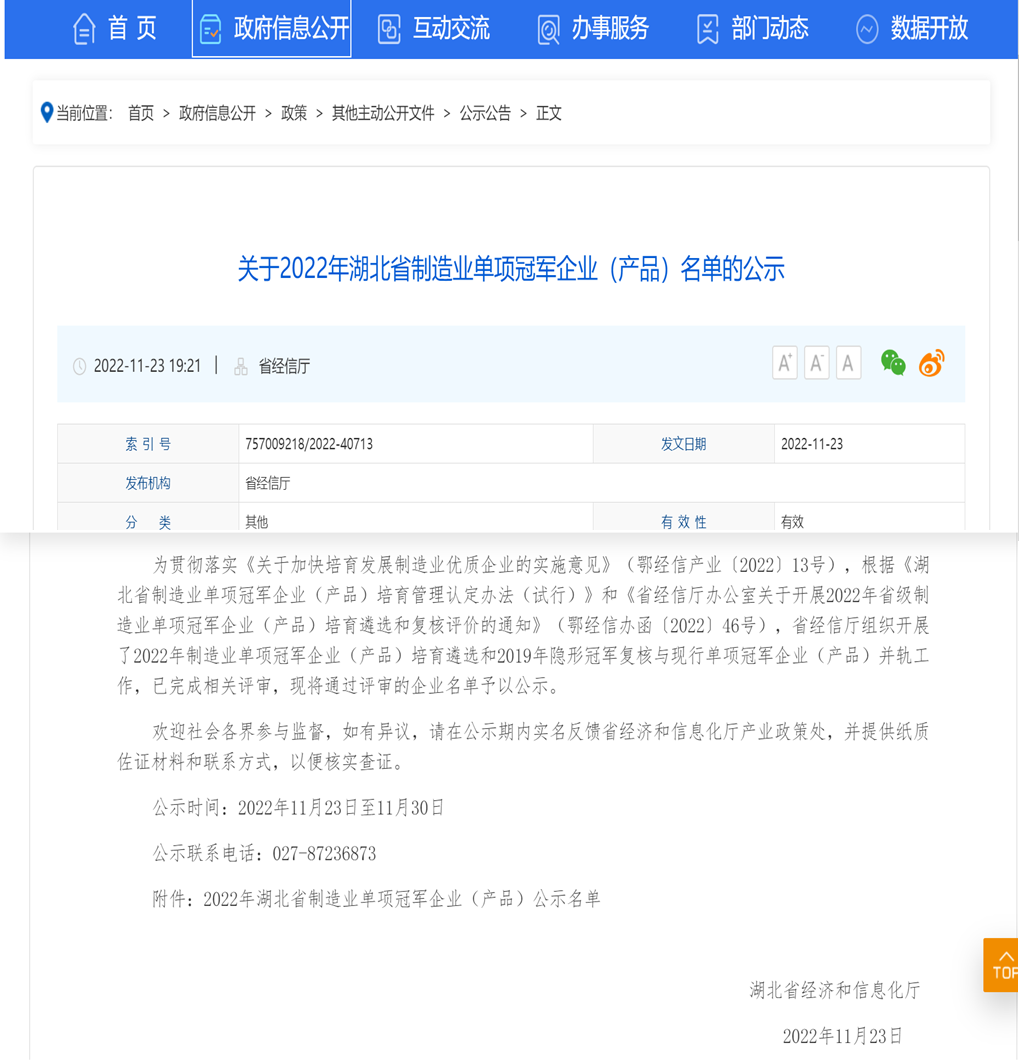Click the 政策 breadcrumb link
1019x1061 pixels.
click(294, 113)
